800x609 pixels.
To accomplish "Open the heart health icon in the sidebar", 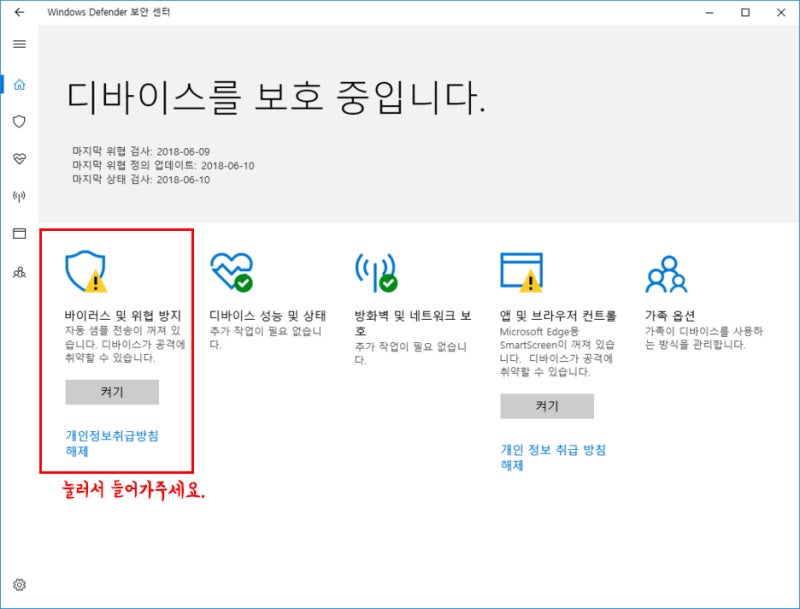I will 19,159.
